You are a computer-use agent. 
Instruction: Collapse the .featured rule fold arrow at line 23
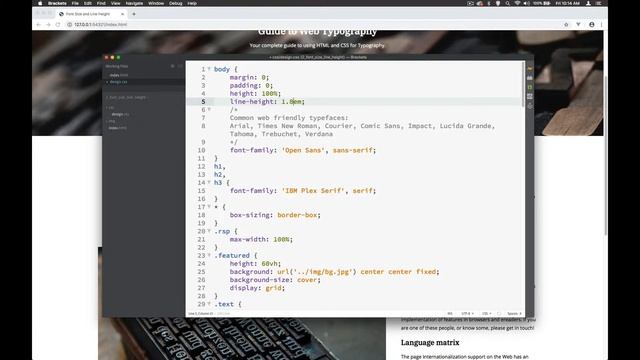pos(209,255)
